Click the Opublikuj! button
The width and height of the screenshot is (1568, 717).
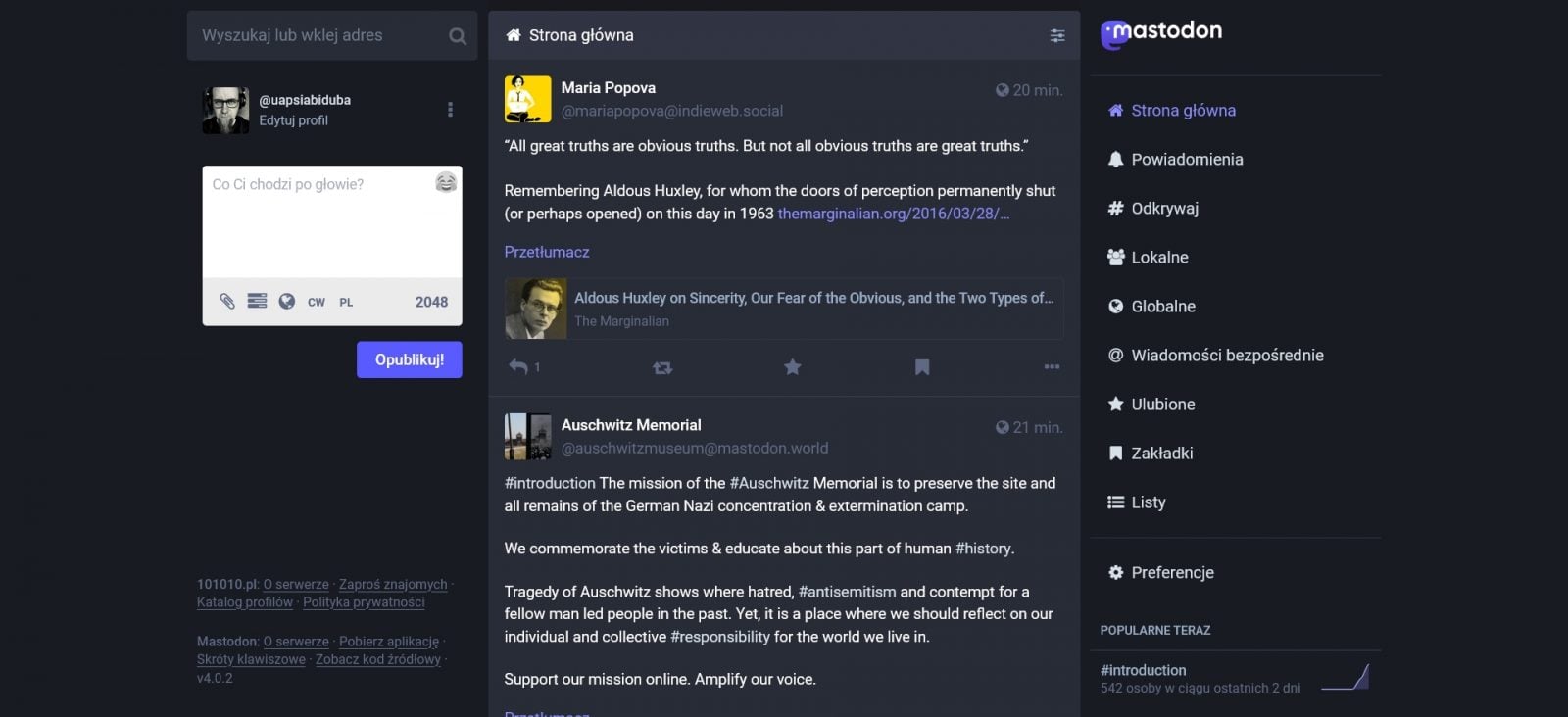pyautogui.click(x=409, y=359)
